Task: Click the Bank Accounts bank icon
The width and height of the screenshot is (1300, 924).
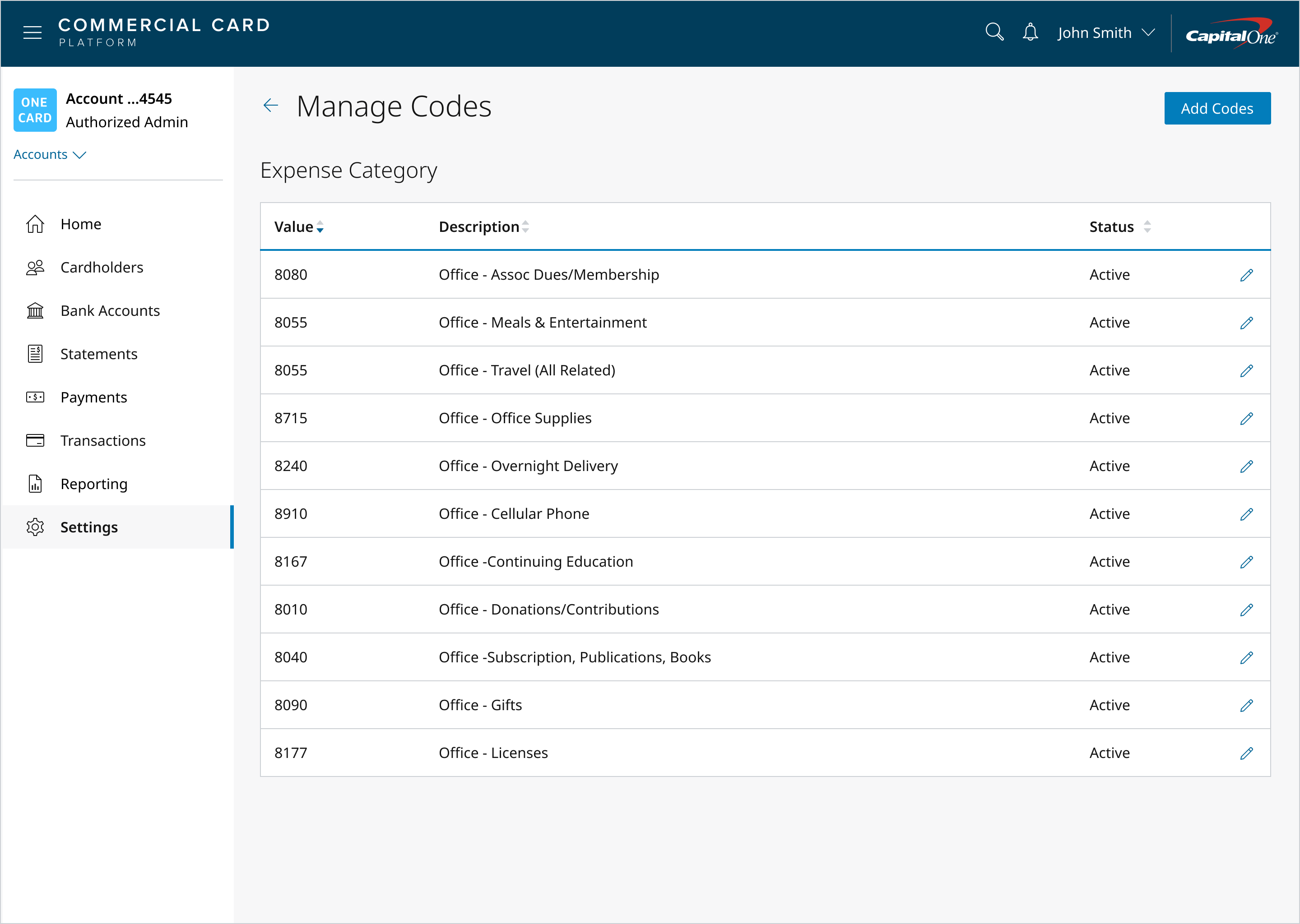Action: pos(35,311)
